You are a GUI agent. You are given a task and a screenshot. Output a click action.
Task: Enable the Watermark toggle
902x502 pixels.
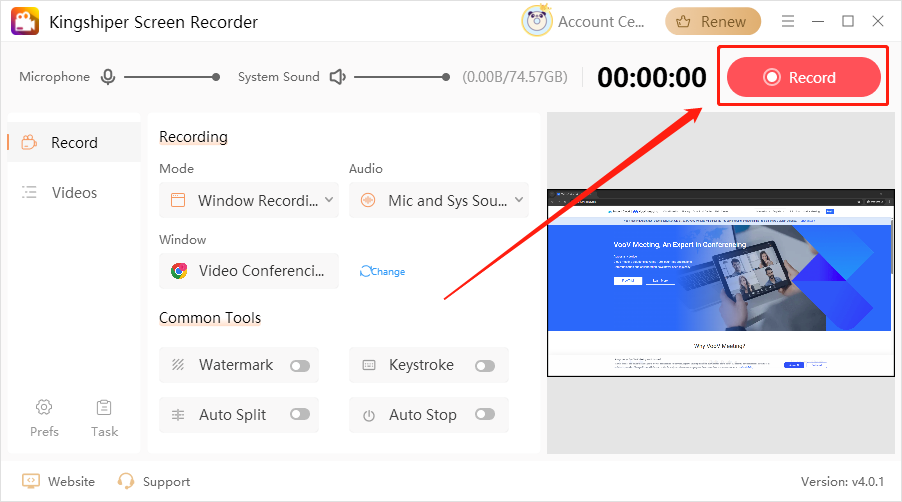point(300,366)
